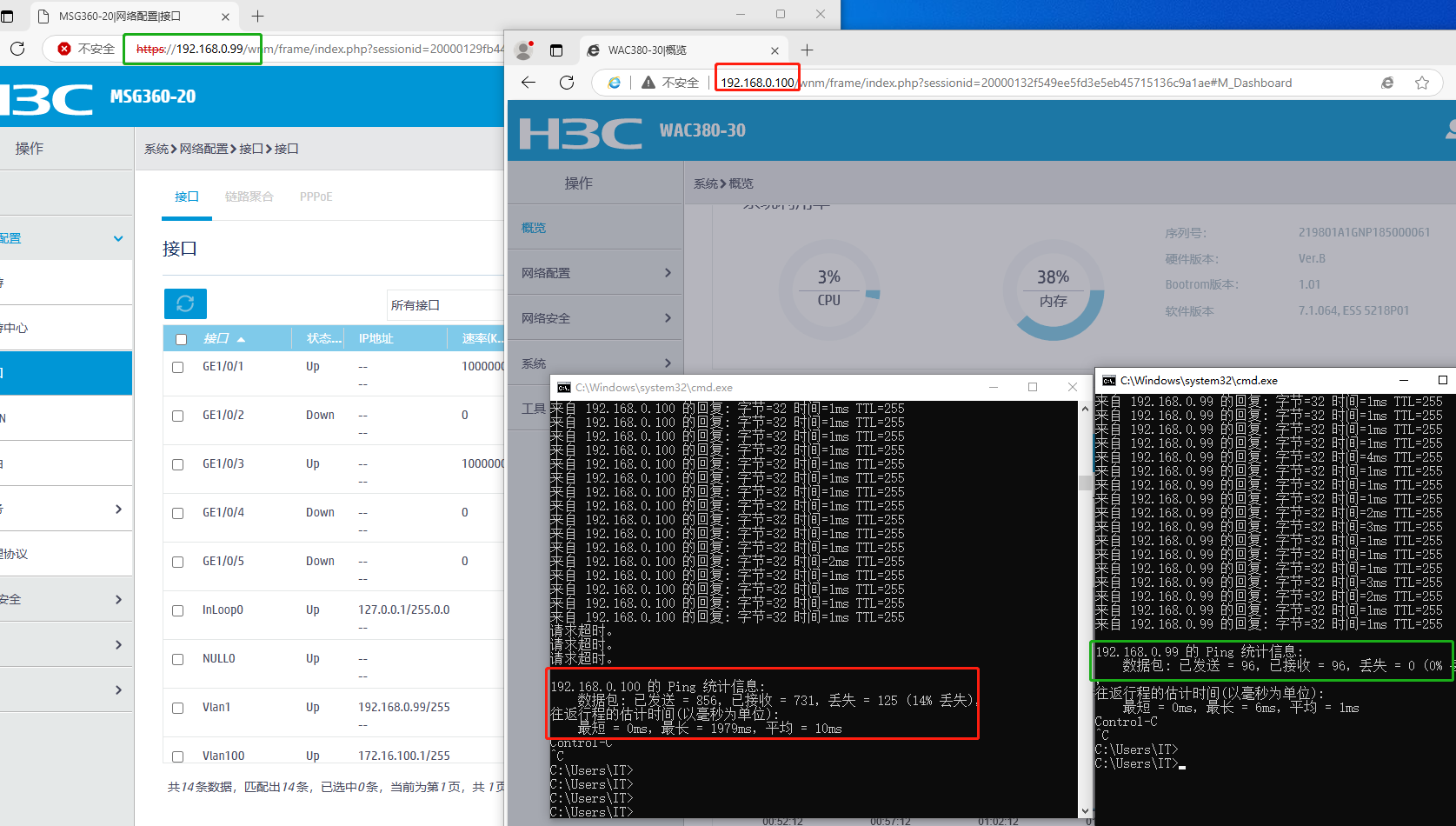1456x826 pixels.
Task: Click the WAC380-30 address bar URL
Action: coord(1006,83)
